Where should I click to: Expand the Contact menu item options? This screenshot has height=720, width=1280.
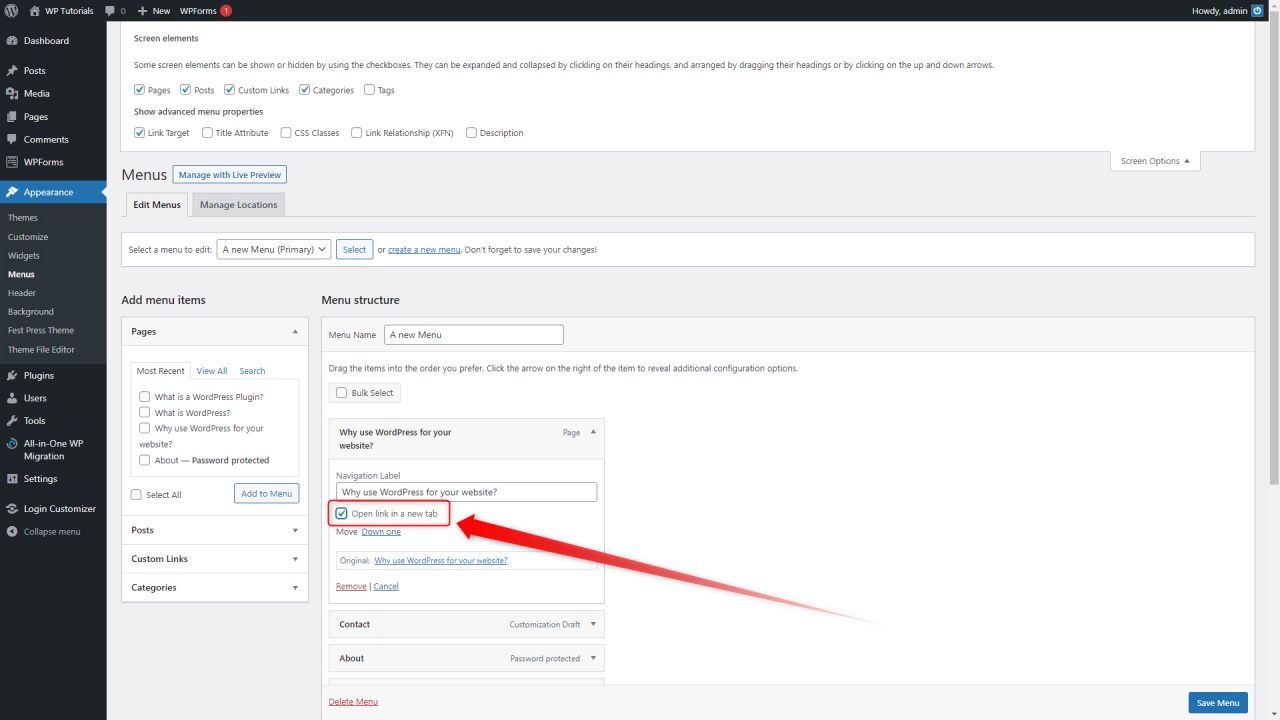click(x=592, y=624)
